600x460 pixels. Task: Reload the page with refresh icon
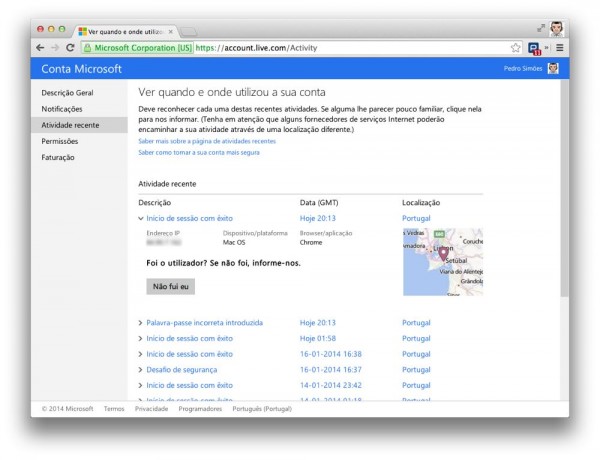[x=70, y=48]
